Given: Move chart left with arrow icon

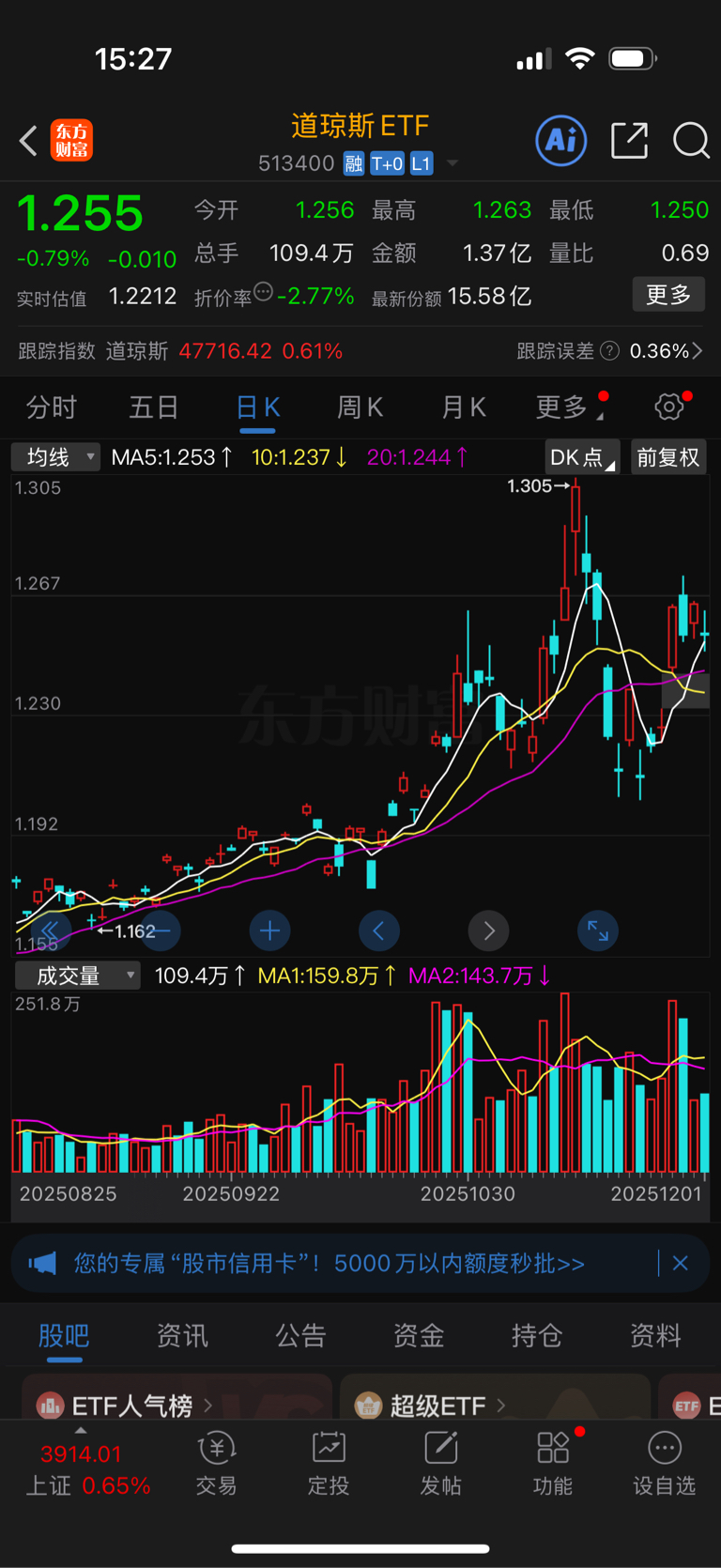Looking at the screenshot, I should click(x=379, y=930).
